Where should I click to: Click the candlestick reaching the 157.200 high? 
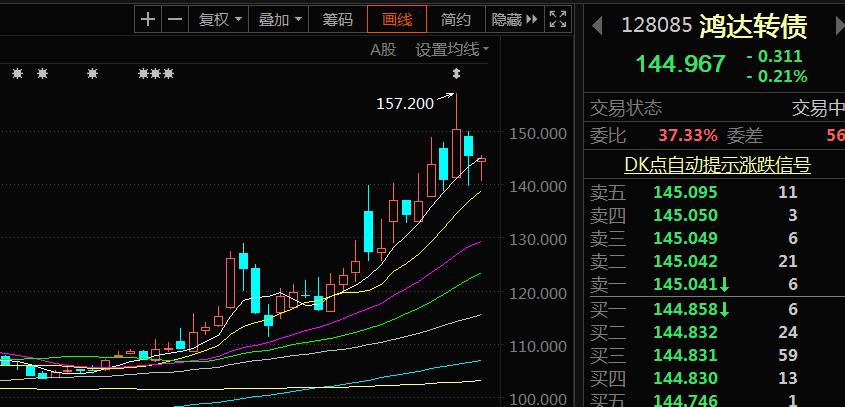click(456, 154)
